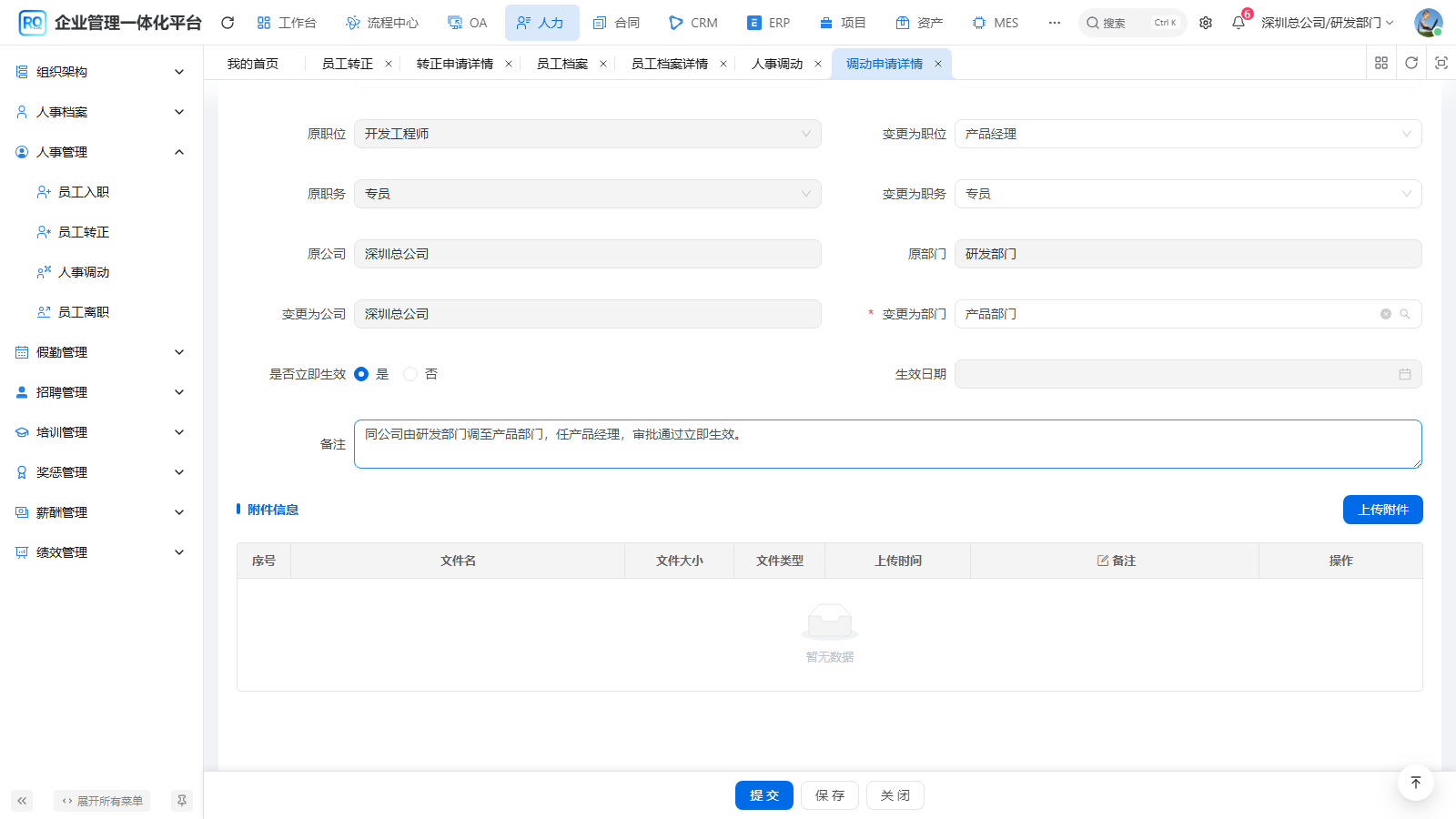Focus the 备注 text area
Image resolution: width=1456 pixels, height=819 pixels.
point(888,444)
